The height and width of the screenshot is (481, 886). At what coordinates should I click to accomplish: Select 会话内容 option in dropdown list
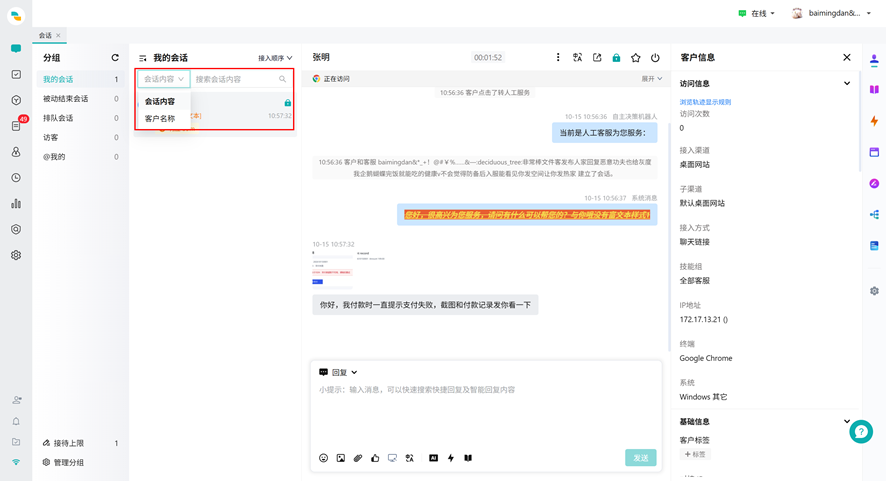(160, 102)
